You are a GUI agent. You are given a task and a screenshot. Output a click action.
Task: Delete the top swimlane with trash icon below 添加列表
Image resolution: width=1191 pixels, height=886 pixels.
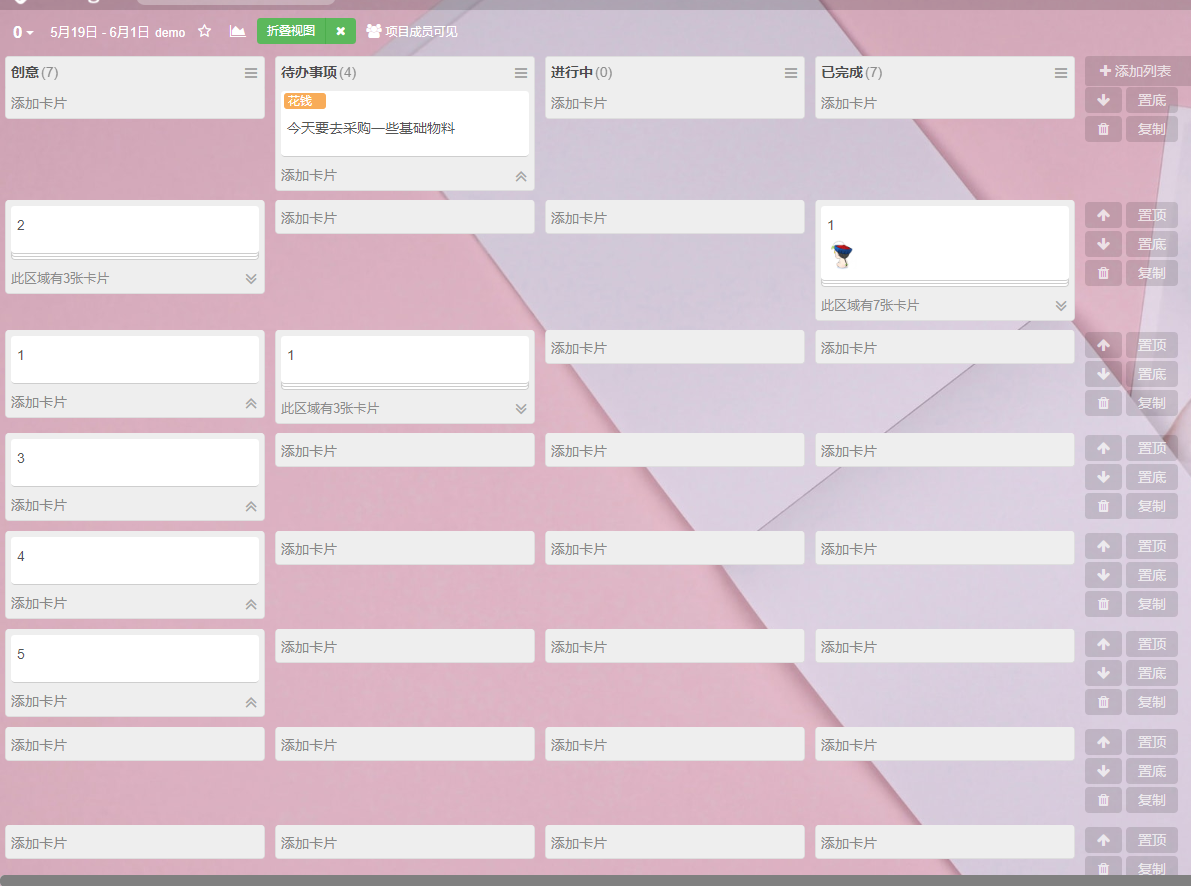coord(1104,128)
